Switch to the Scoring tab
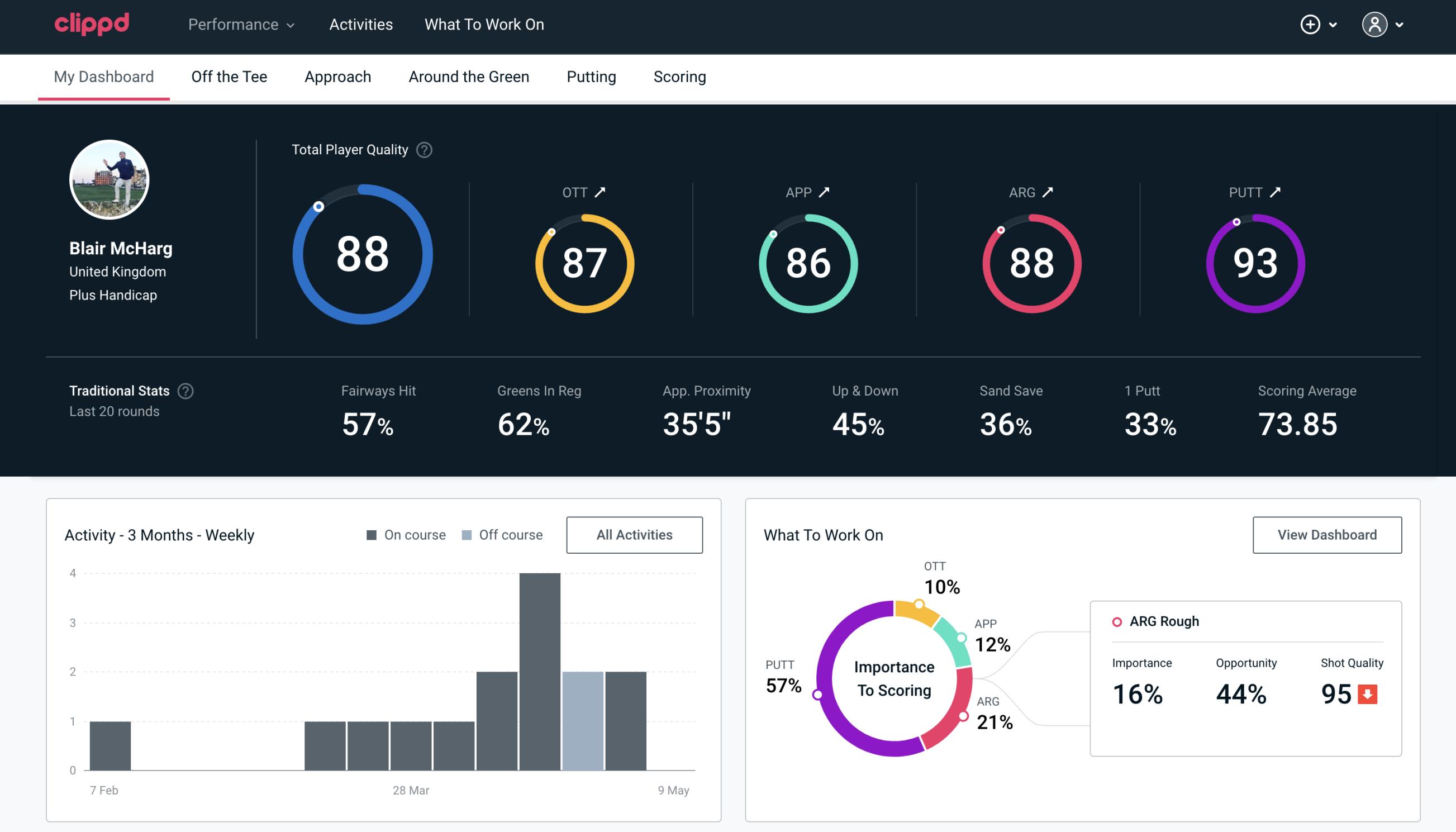The image size is (1456, 832). 679,76
